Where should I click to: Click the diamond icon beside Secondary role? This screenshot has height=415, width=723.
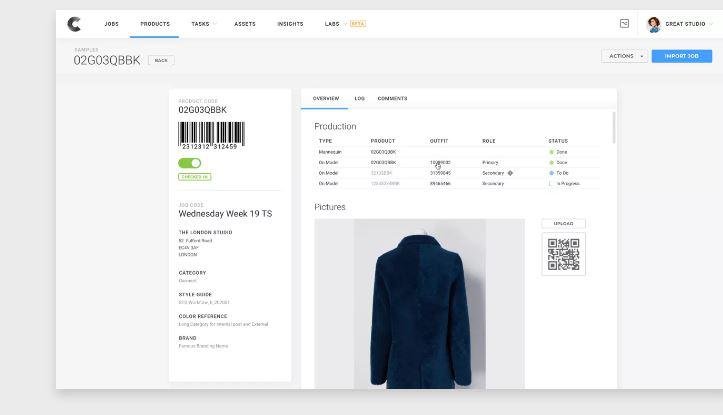(x=510, y=173)
